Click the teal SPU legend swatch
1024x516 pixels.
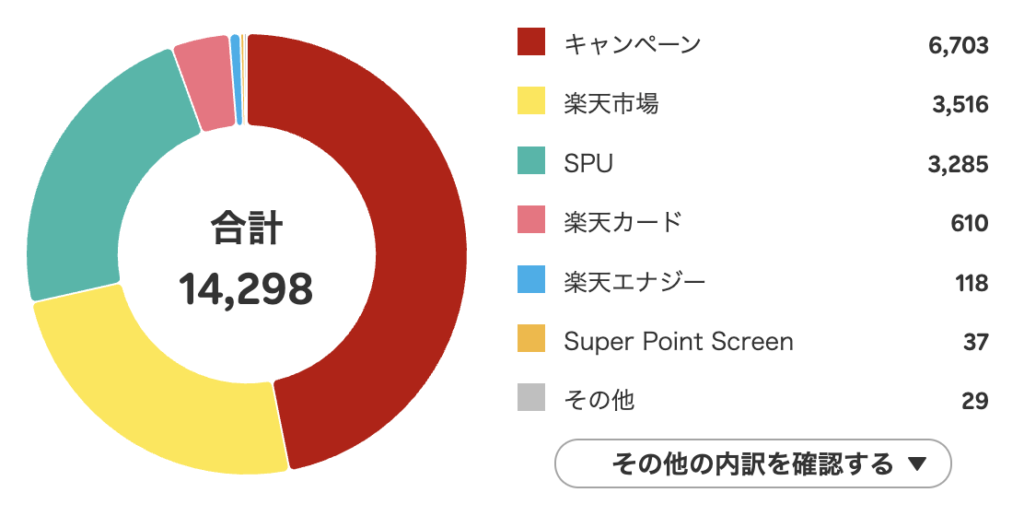(x=531, y=161)
